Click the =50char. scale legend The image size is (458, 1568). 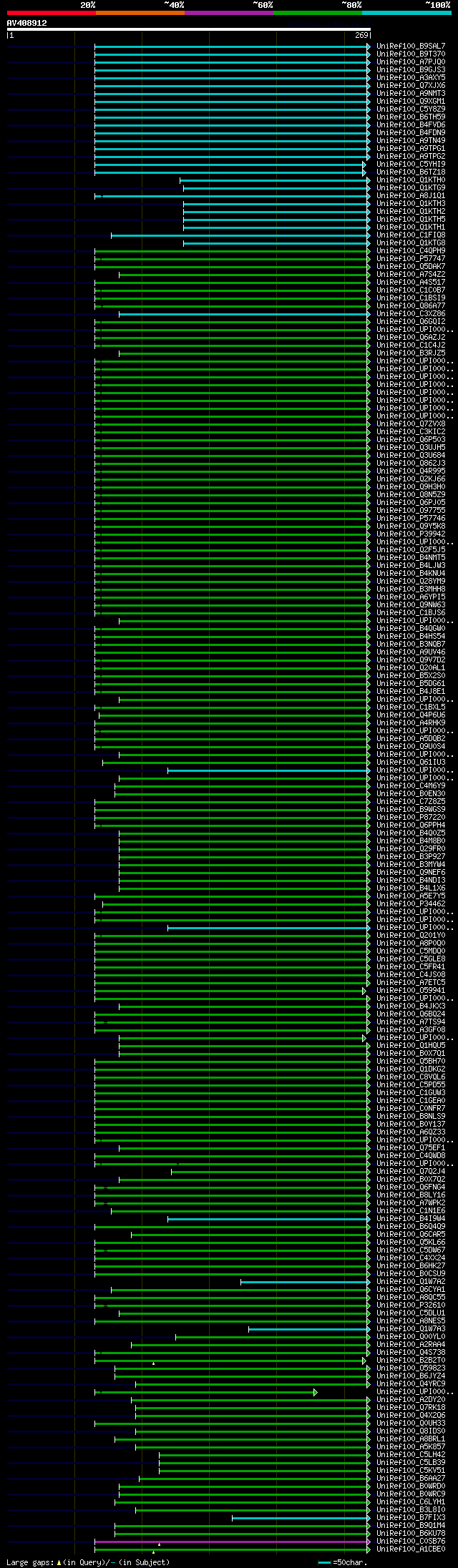point(343,1563)
